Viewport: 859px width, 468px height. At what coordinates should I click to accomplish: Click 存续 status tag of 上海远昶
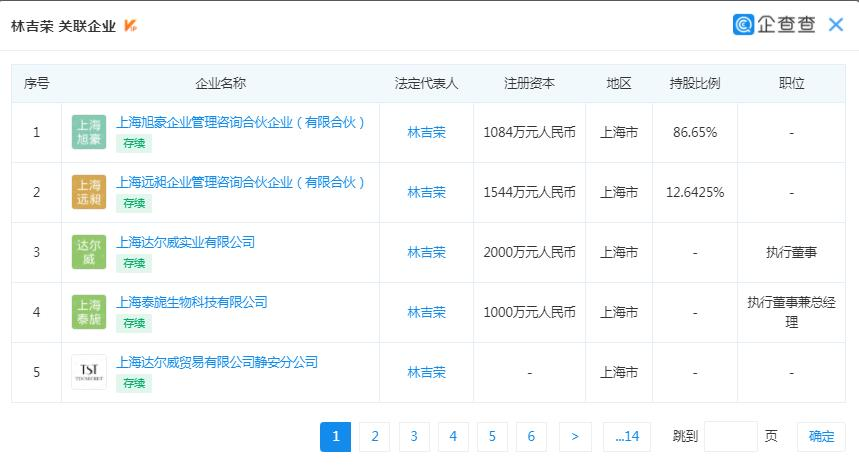134,203
